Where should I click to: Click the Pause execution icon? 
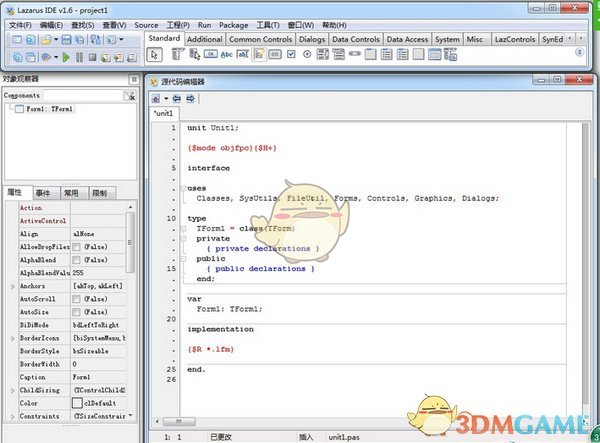click(79, 57)
